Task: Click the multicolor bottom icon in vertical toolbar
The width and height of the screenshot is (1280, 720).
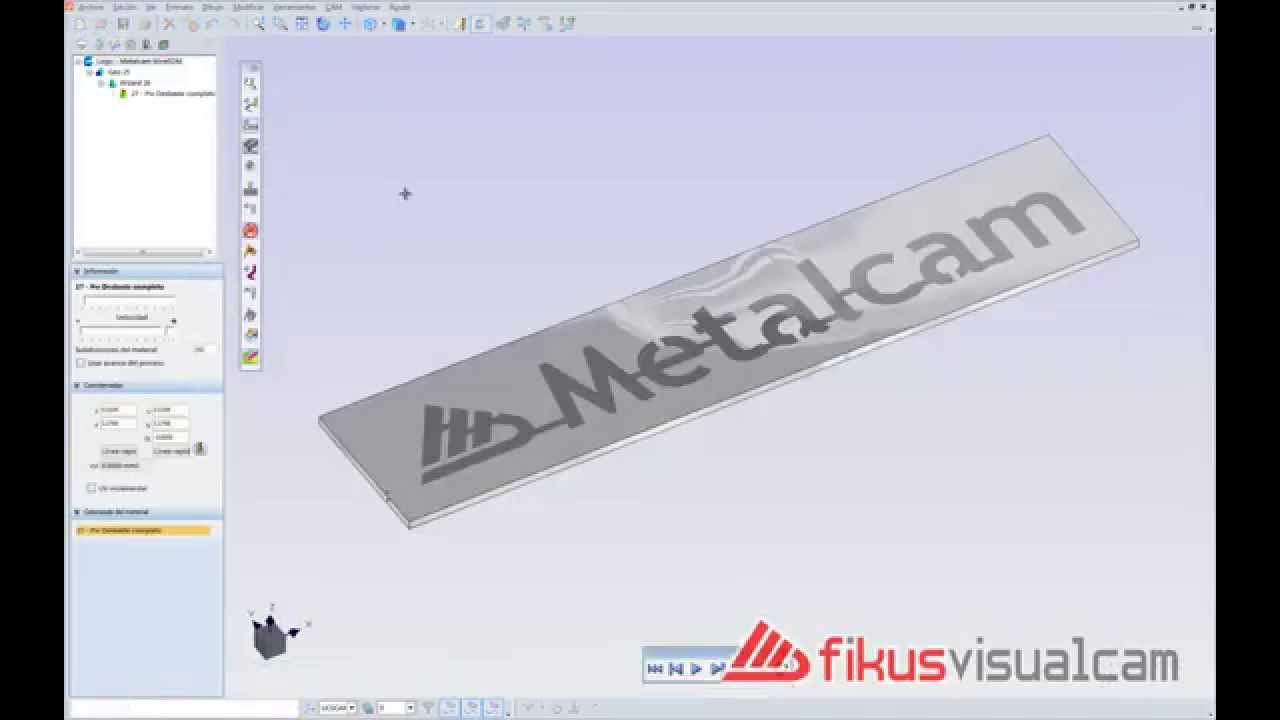Action: coord(251,357)
